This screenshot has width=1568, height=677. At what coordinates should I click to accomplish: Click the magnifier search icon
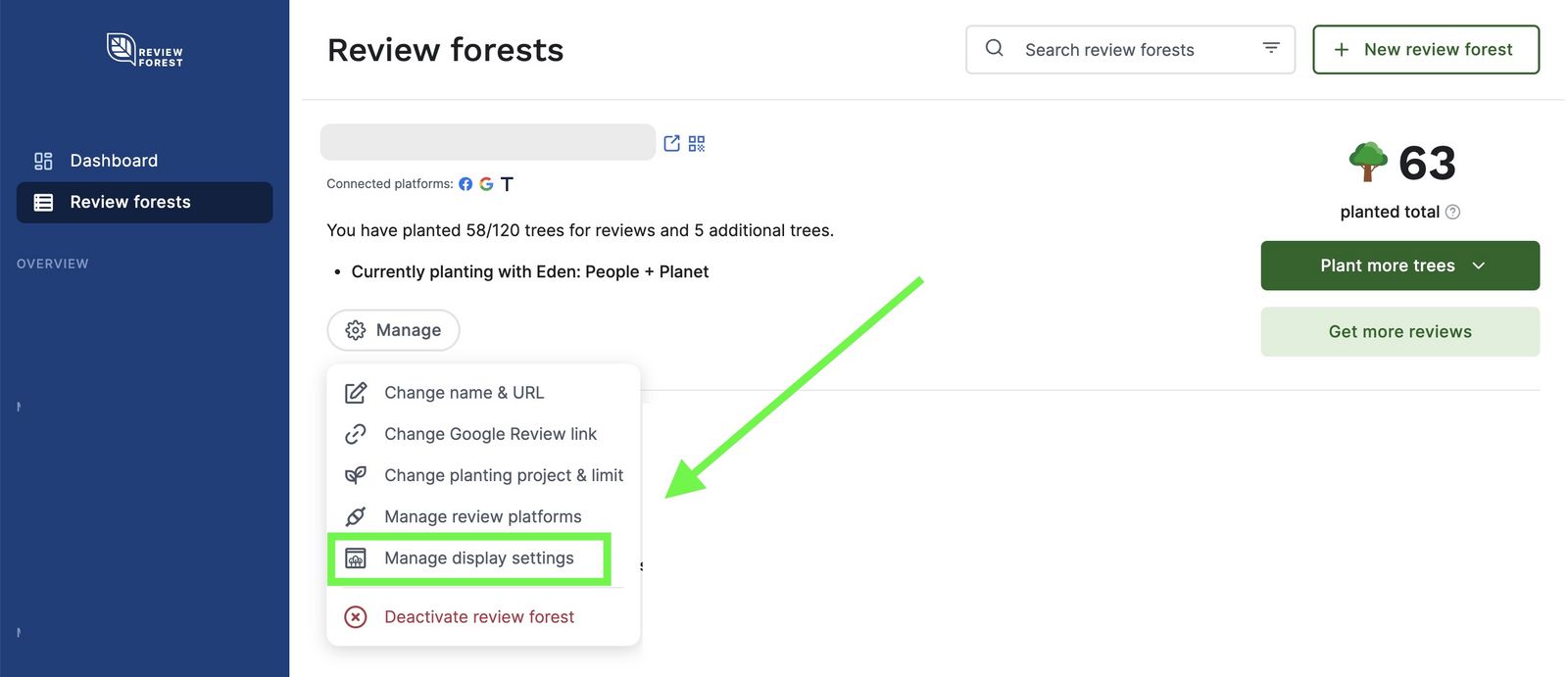click(994, 48)
